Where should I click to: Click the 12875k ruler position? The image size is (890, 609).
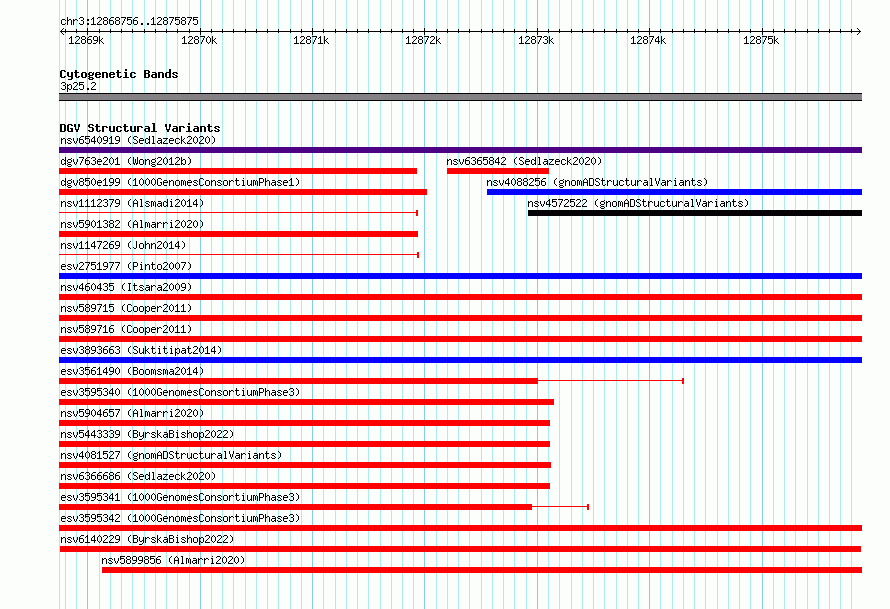pos(761,40)
